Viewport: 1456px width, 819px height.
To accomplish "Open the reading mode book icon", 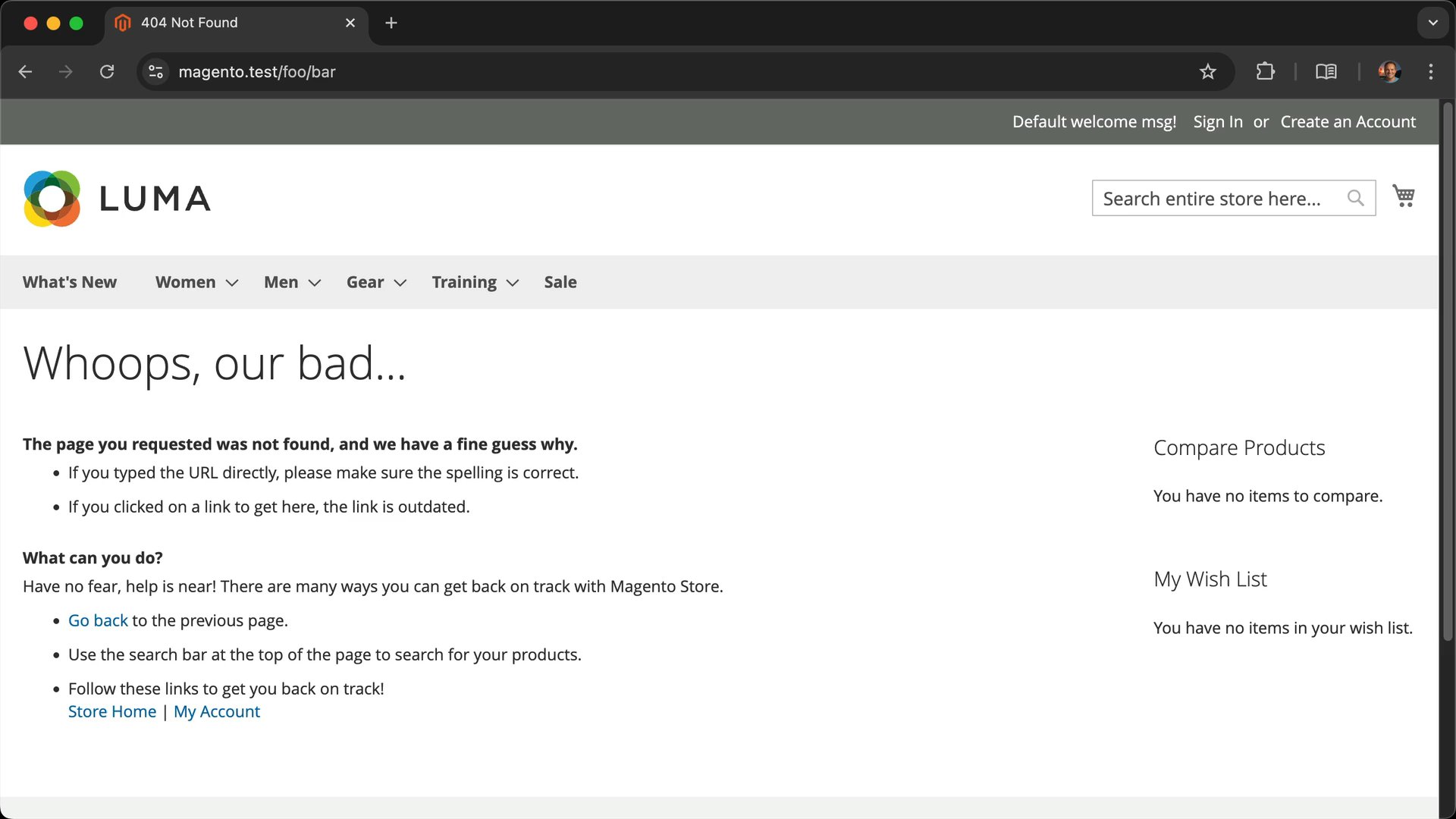I will (x=1326, y=71).
